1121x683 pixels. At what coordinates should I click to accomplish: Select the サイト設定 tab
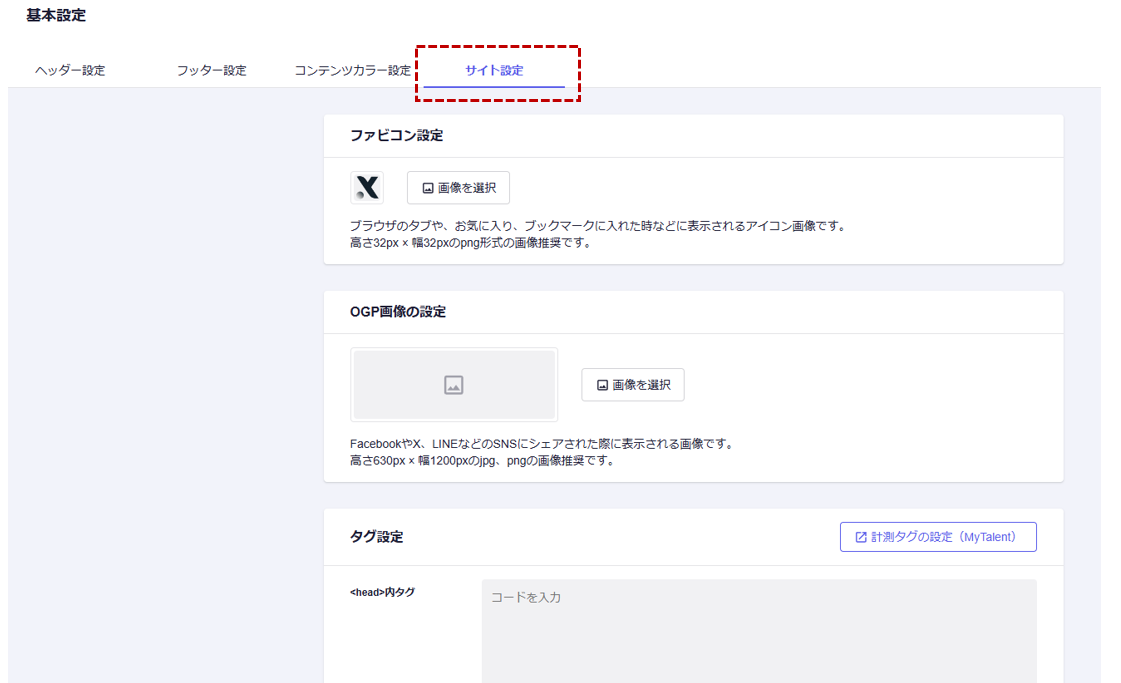[494, 71]
